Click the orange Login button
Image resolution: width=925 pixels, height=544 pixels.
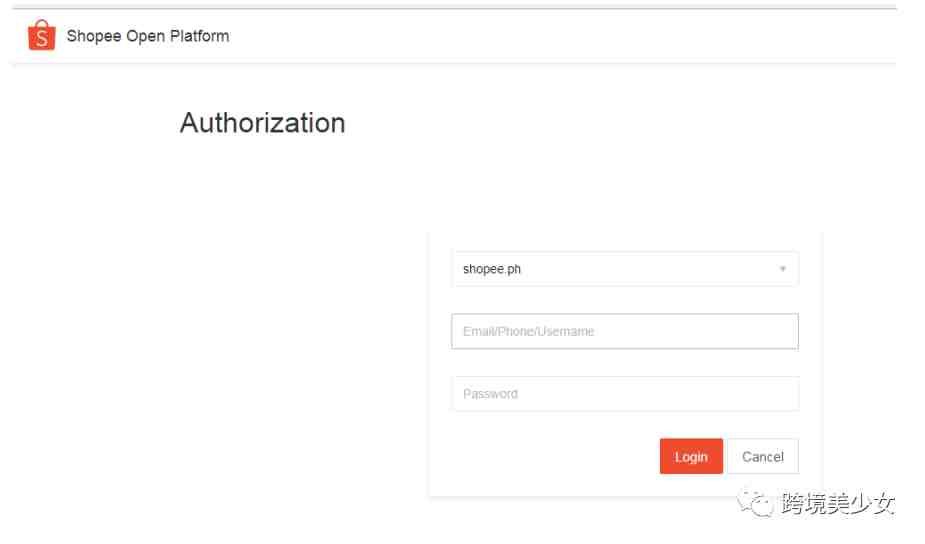[x=691, y=456]
